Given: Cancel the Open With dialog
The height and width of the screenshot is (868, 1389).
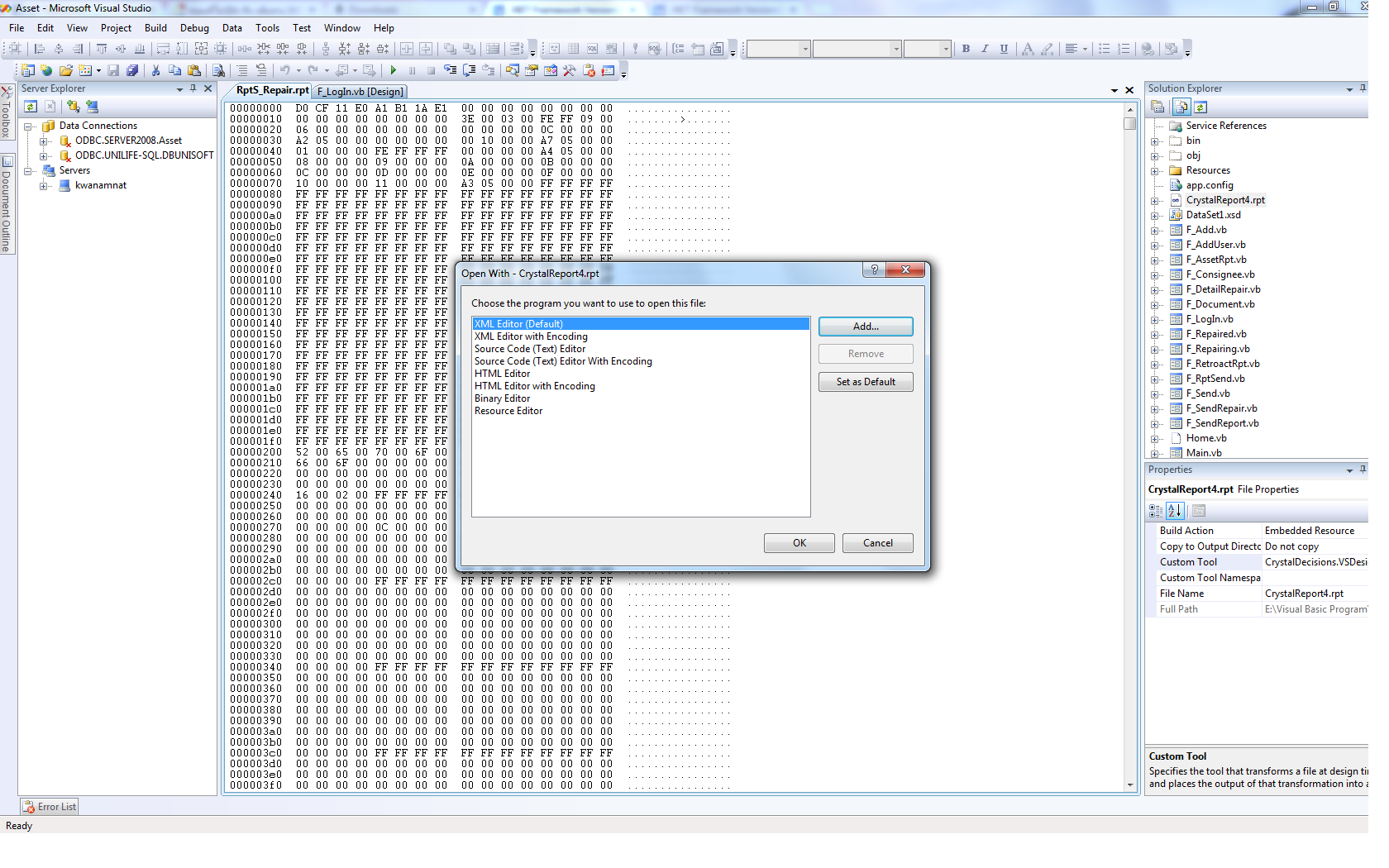Looking at the screenshot, I should click(878, 543).
